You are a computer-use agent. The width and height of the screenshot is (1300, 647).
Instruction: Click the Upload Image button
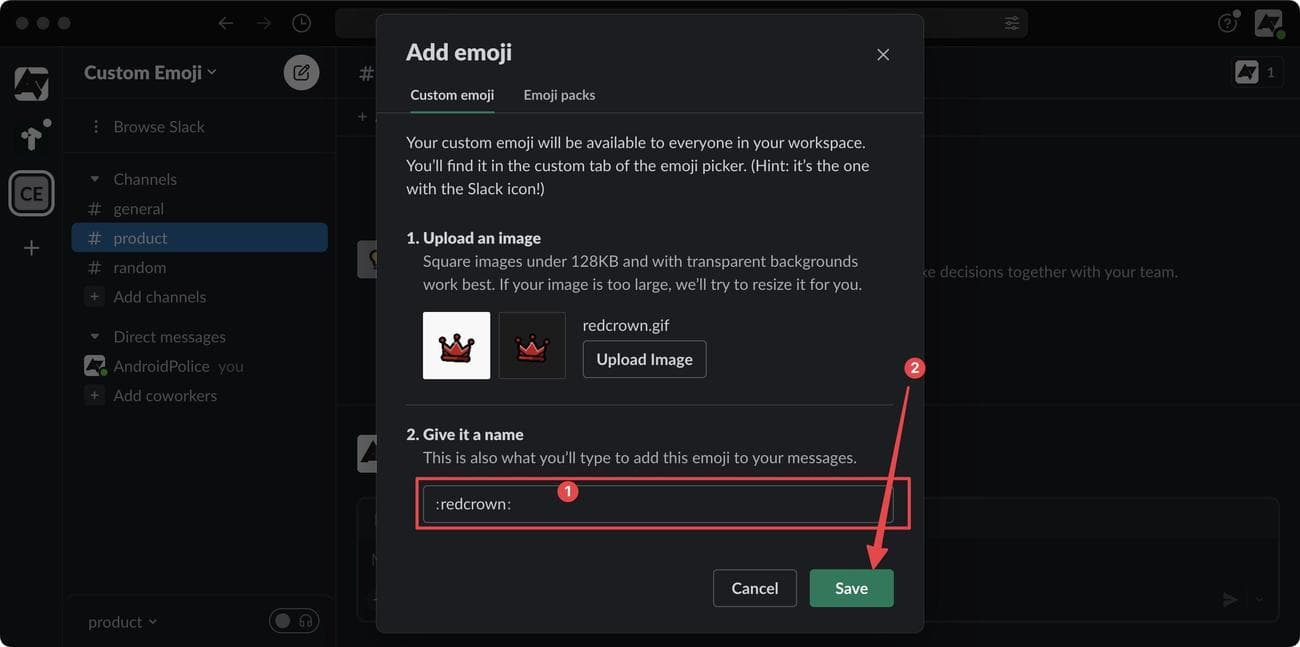pyautogui.click(x=644, y=358)
